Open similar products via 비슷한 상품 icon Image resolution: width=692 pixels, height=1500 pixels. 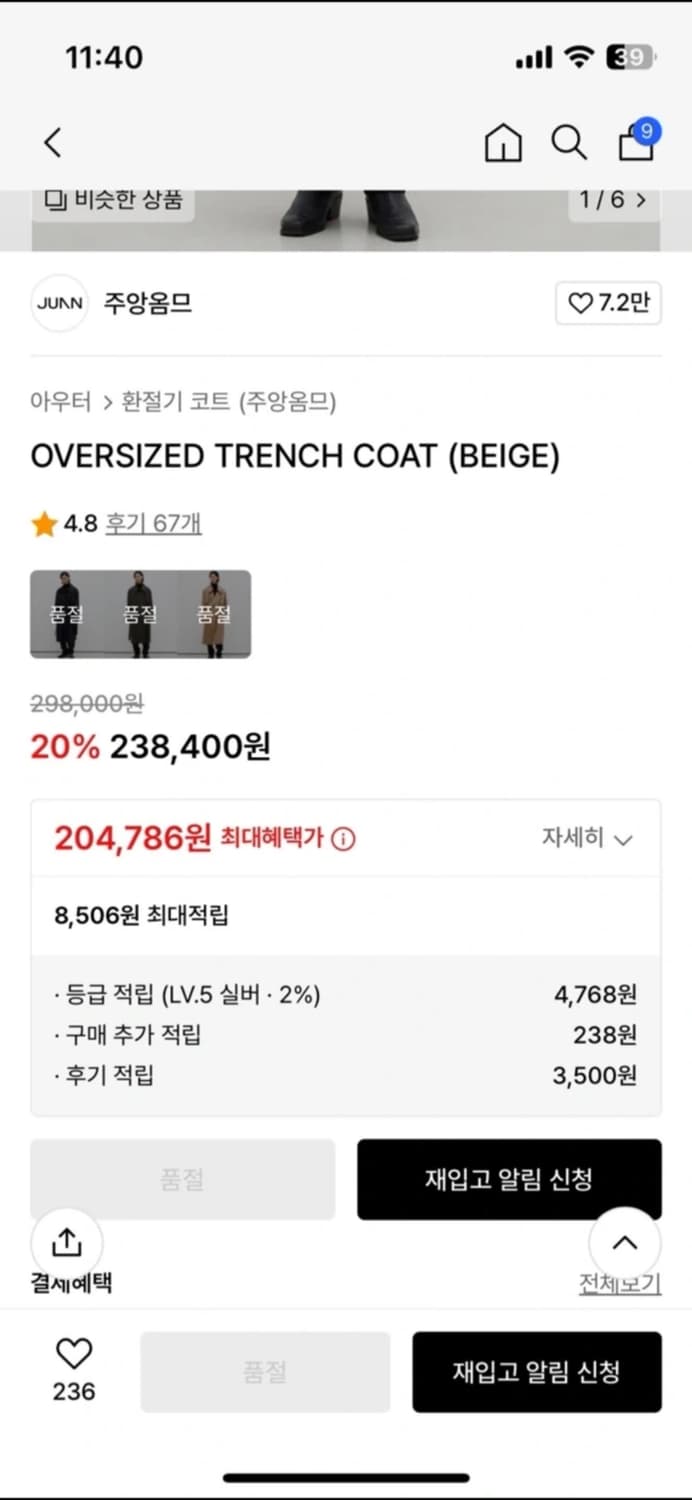pos(110,200)
